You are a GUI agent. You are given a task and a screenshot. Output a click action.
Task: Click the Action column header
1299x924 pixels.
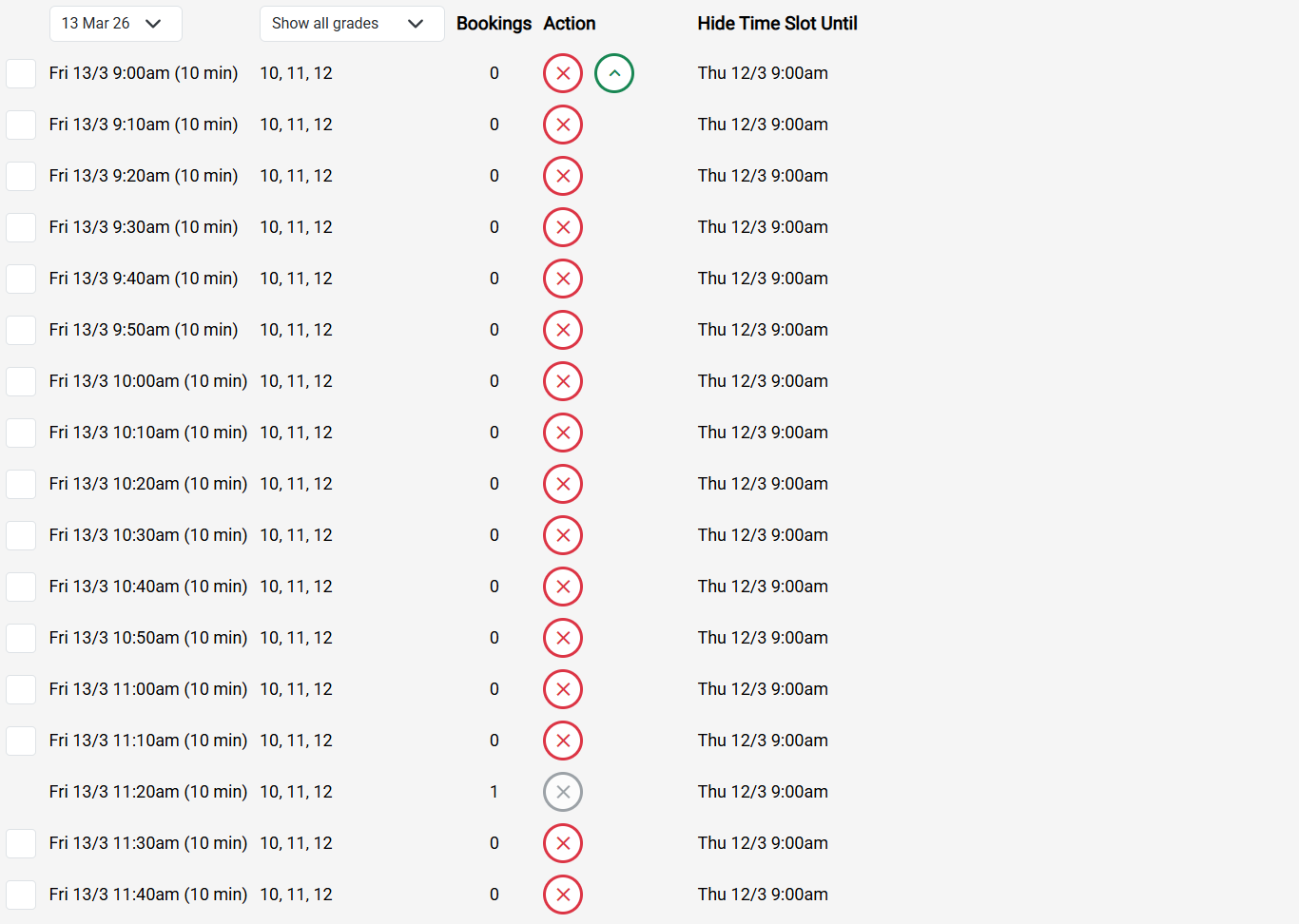click(x=570, y=24)
